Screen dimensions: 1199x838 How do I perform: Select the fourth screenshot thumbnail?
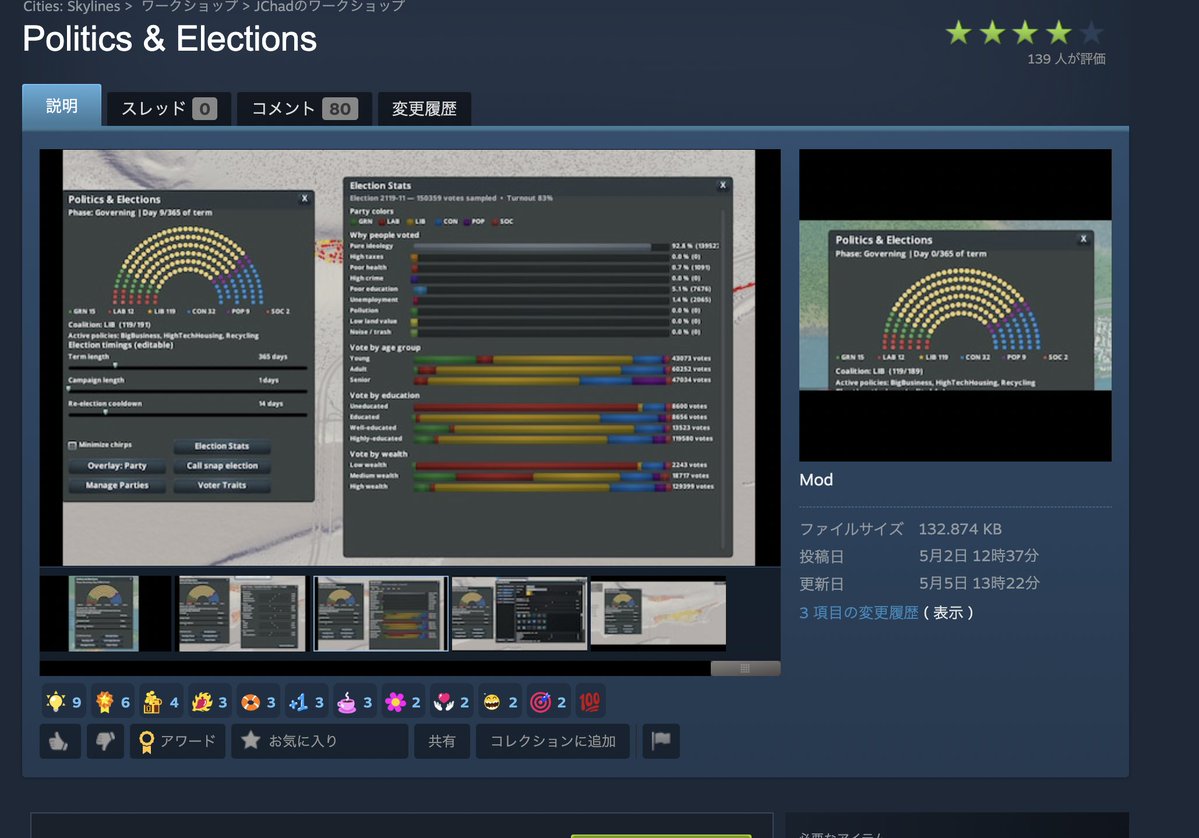point(519,613)
